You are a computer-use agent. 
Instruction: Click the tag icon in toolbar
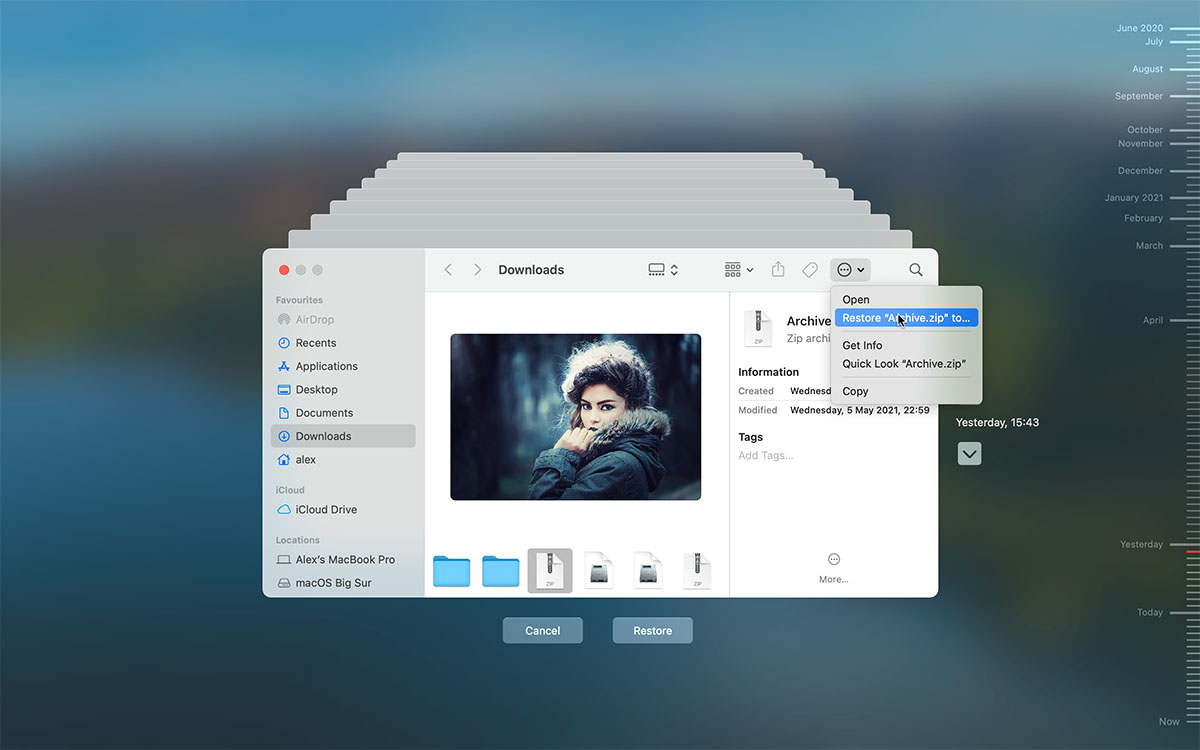[810, 270]
